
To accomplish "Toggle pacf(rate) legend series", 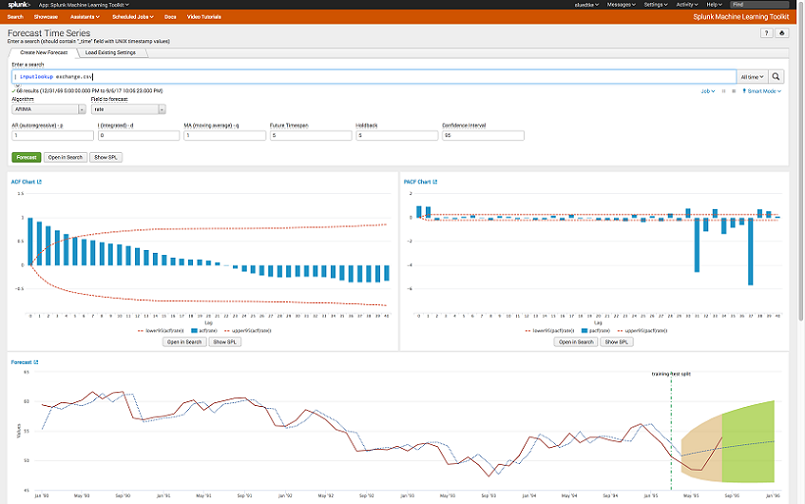I will (596, 331).
